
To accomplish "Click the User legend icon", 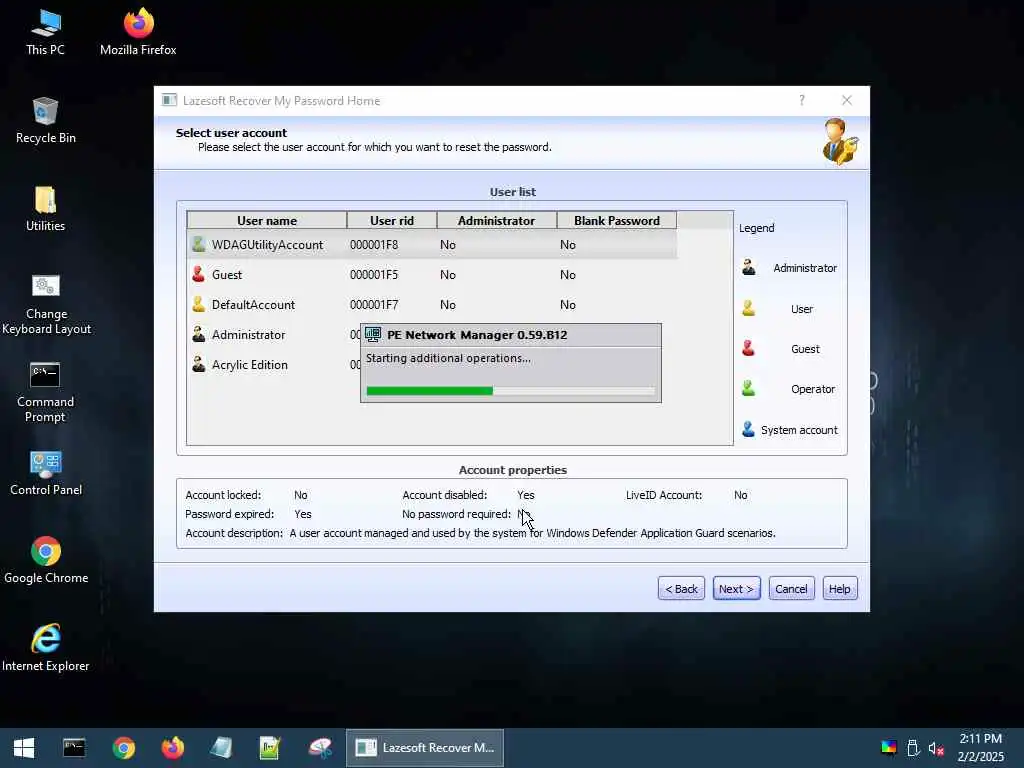I will point(749,308).
